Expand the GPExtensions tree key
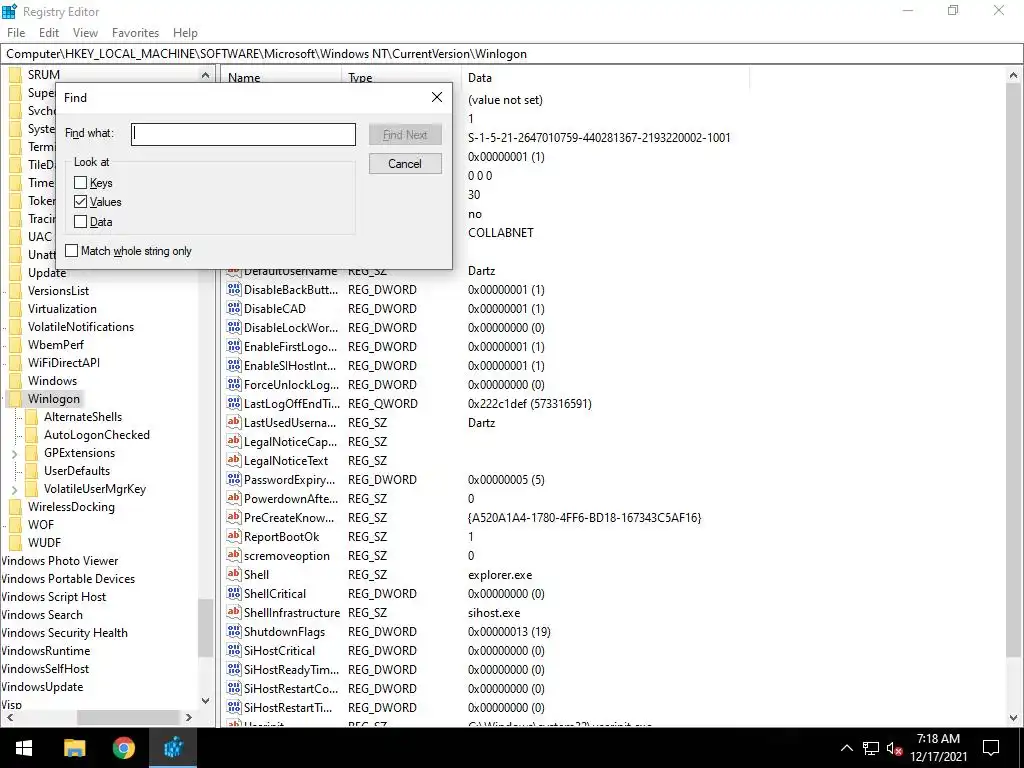This screenshot has height=768, width=1024. pyautogui.click(x=15, y=453)
